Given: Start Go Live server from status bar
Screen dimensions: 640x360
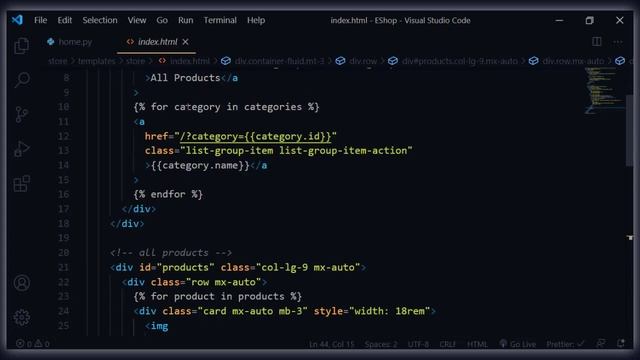Looking at the screenshot, I should 518,344.
